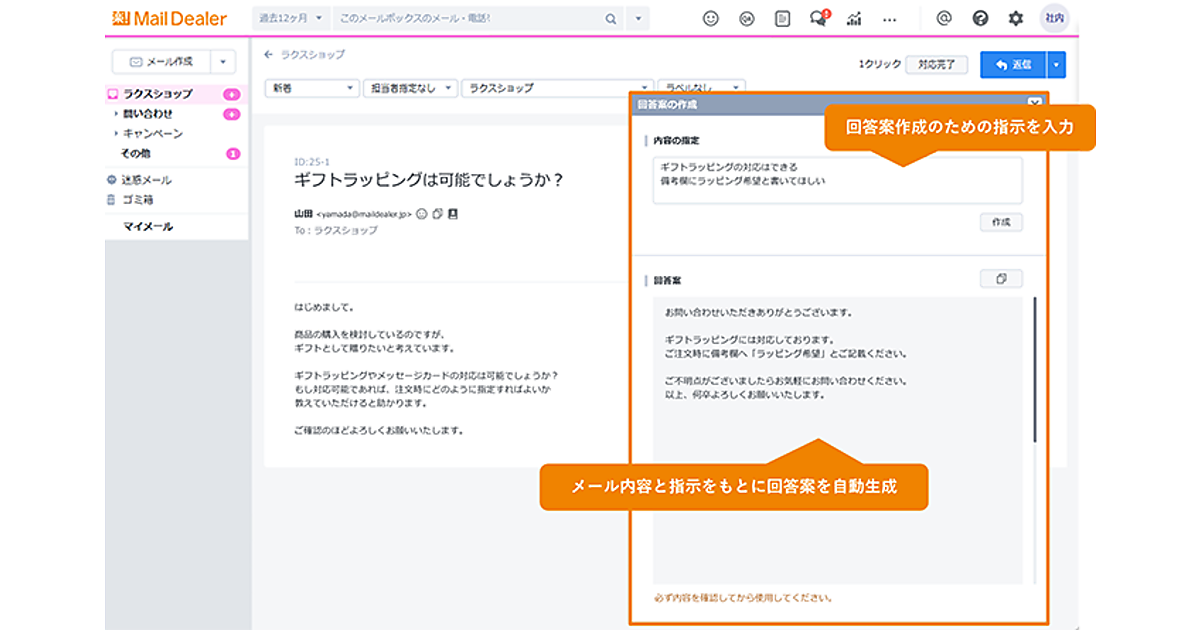Open settings gear icon
Image resolution: width=1200 pixels, height=630 pixels.
click(x=1016, y=18)
